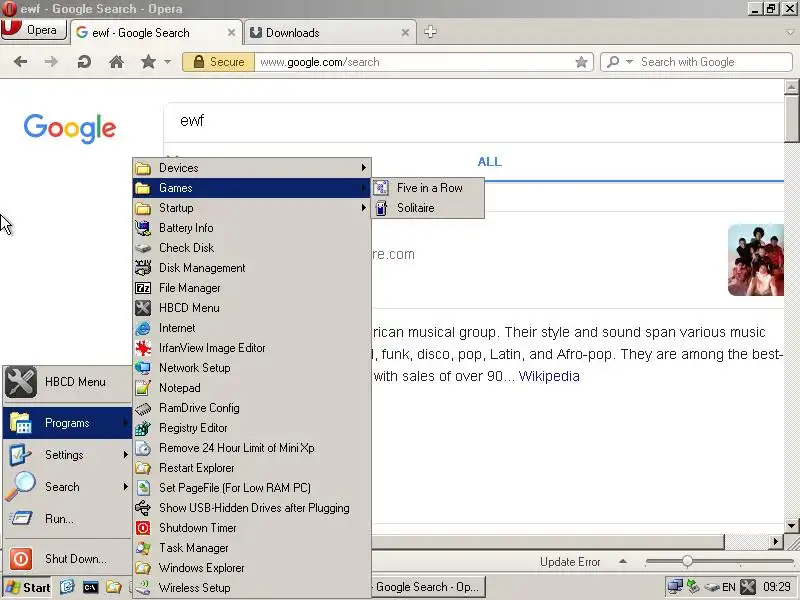Go to the home page
Screen dimensions: 800x600
pyautogui.click(x=116, y=62)
